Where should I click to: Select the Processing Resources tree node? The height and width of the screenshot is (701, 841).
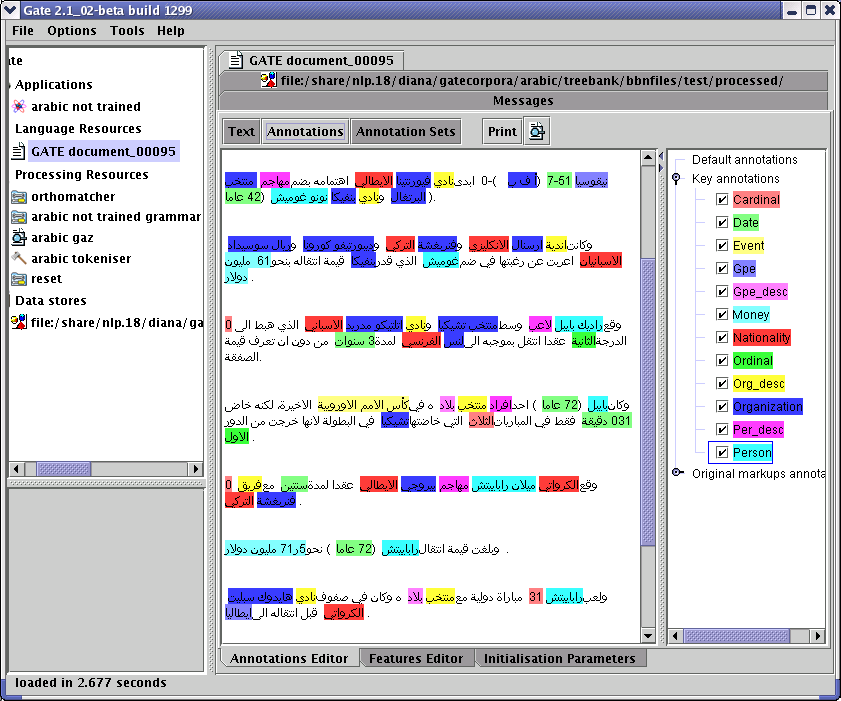click(82, 175)
